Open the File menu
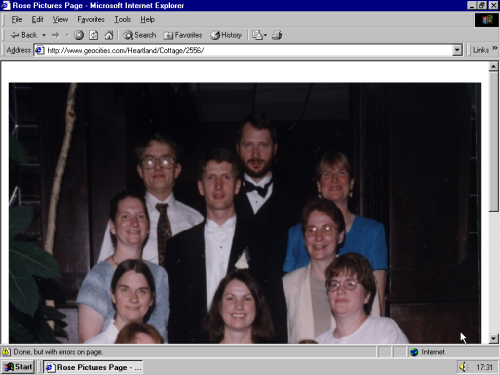The height and width of the screenshot is (375, 500). (17, 20)
